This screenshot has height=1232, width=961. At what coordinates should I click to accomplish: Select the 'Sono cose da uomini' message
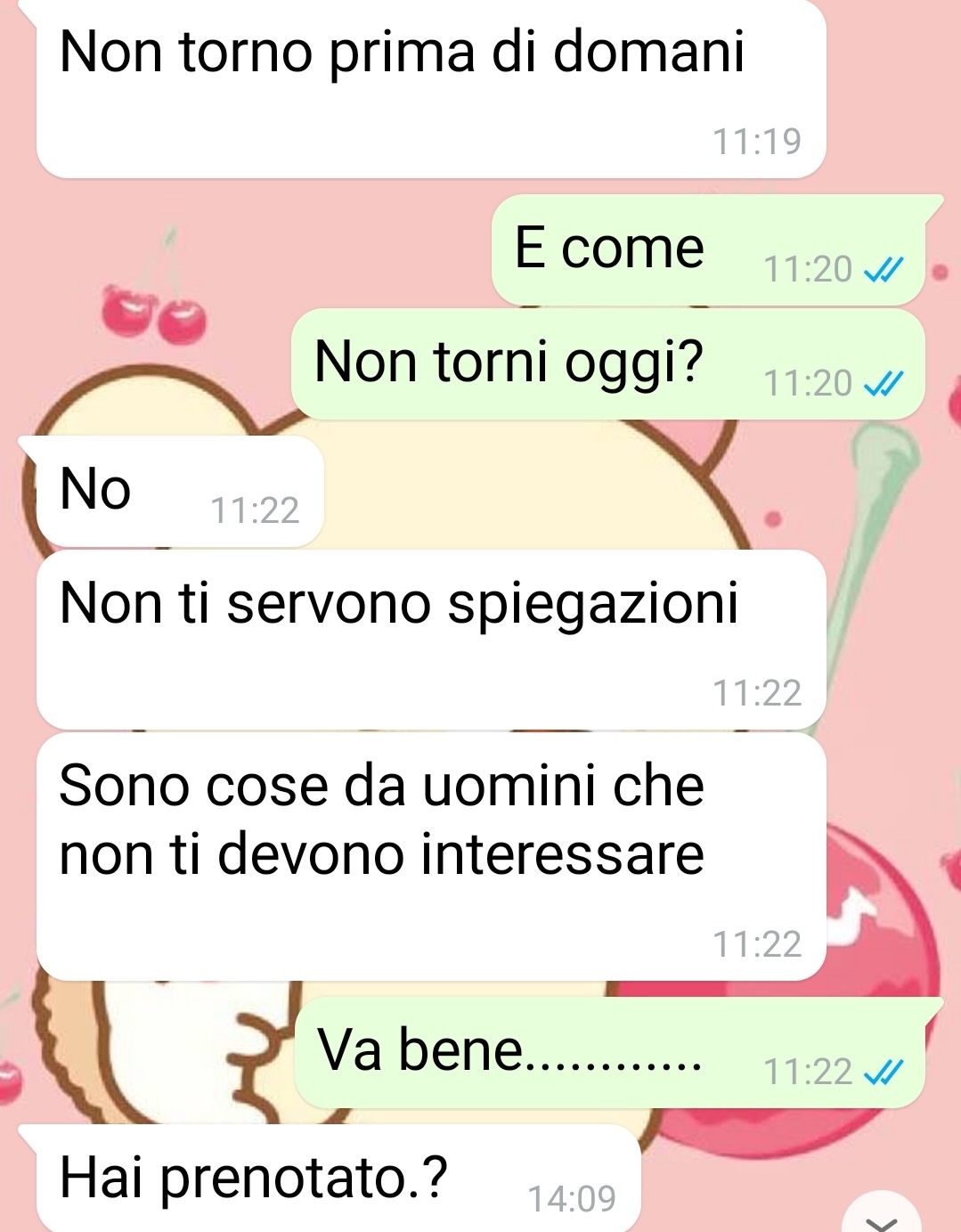click(431, 856)
